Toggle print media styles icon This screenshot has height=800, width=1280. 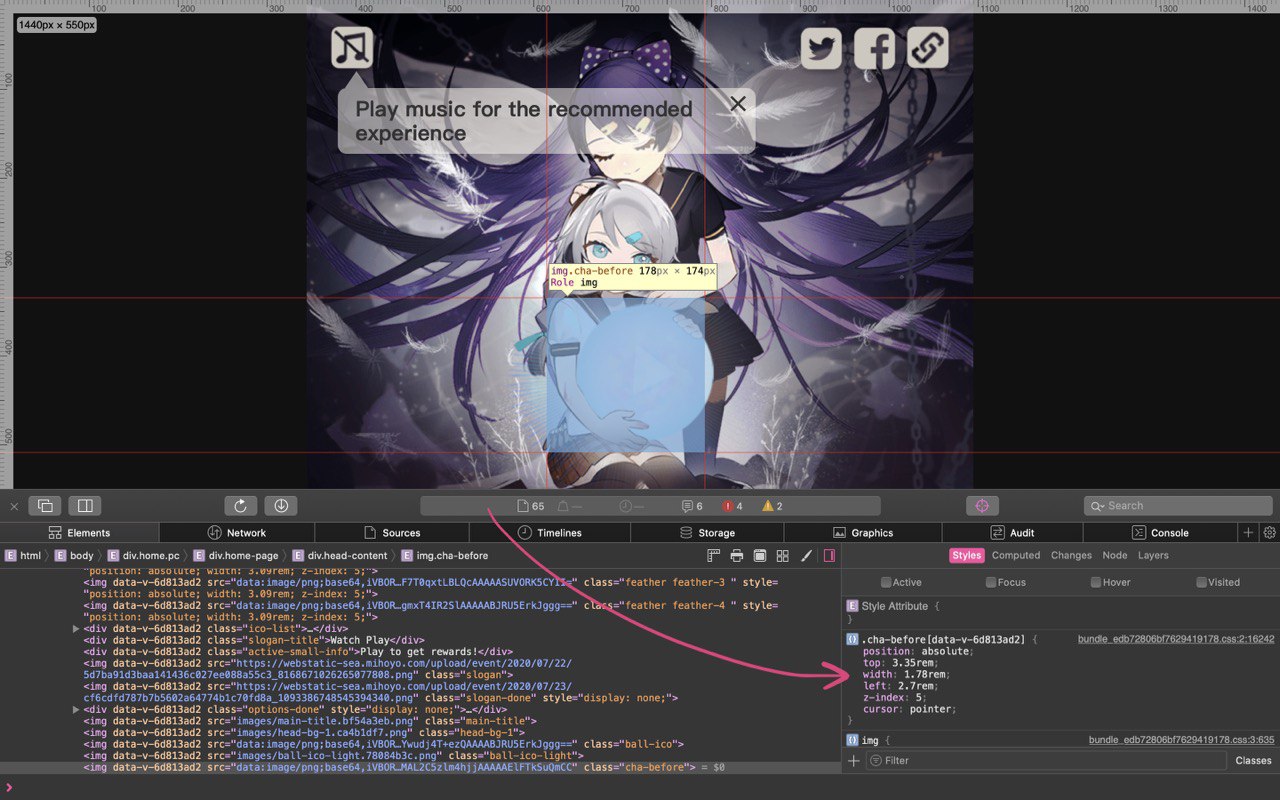click(x=737, y=556)
